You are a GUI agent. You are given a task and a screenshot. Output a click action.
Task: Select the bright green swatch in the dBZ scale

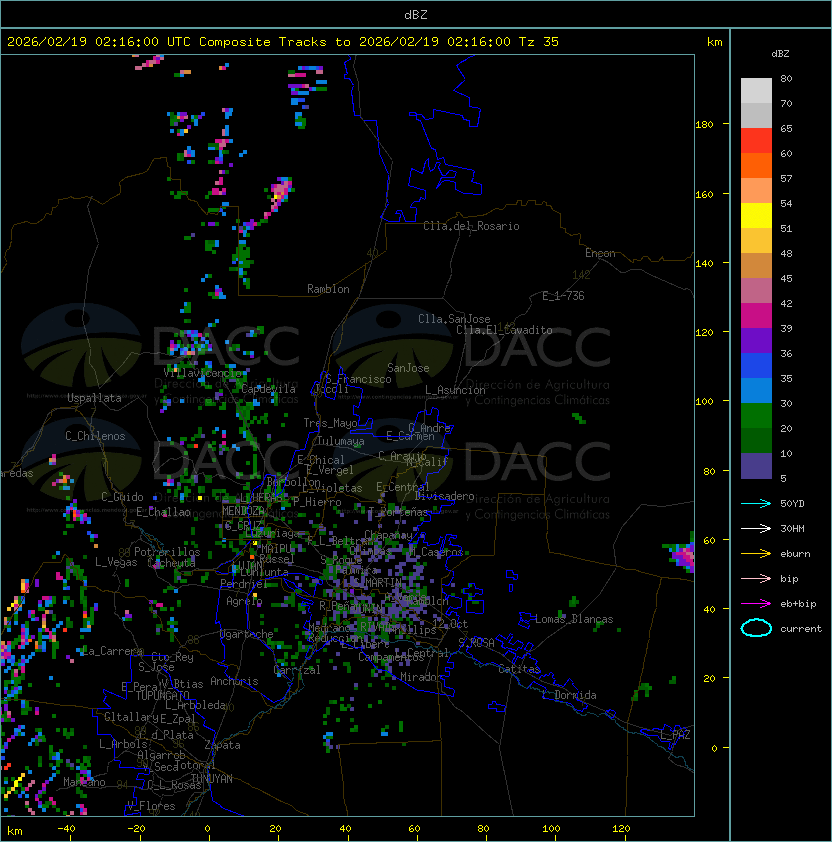click(x=756, y=416)
